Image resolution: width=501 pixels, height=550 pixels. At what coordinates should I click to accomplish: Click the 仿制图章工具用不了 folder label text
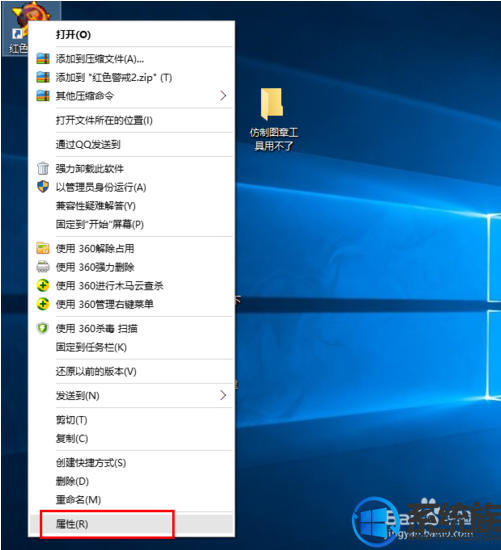point(274,139)
